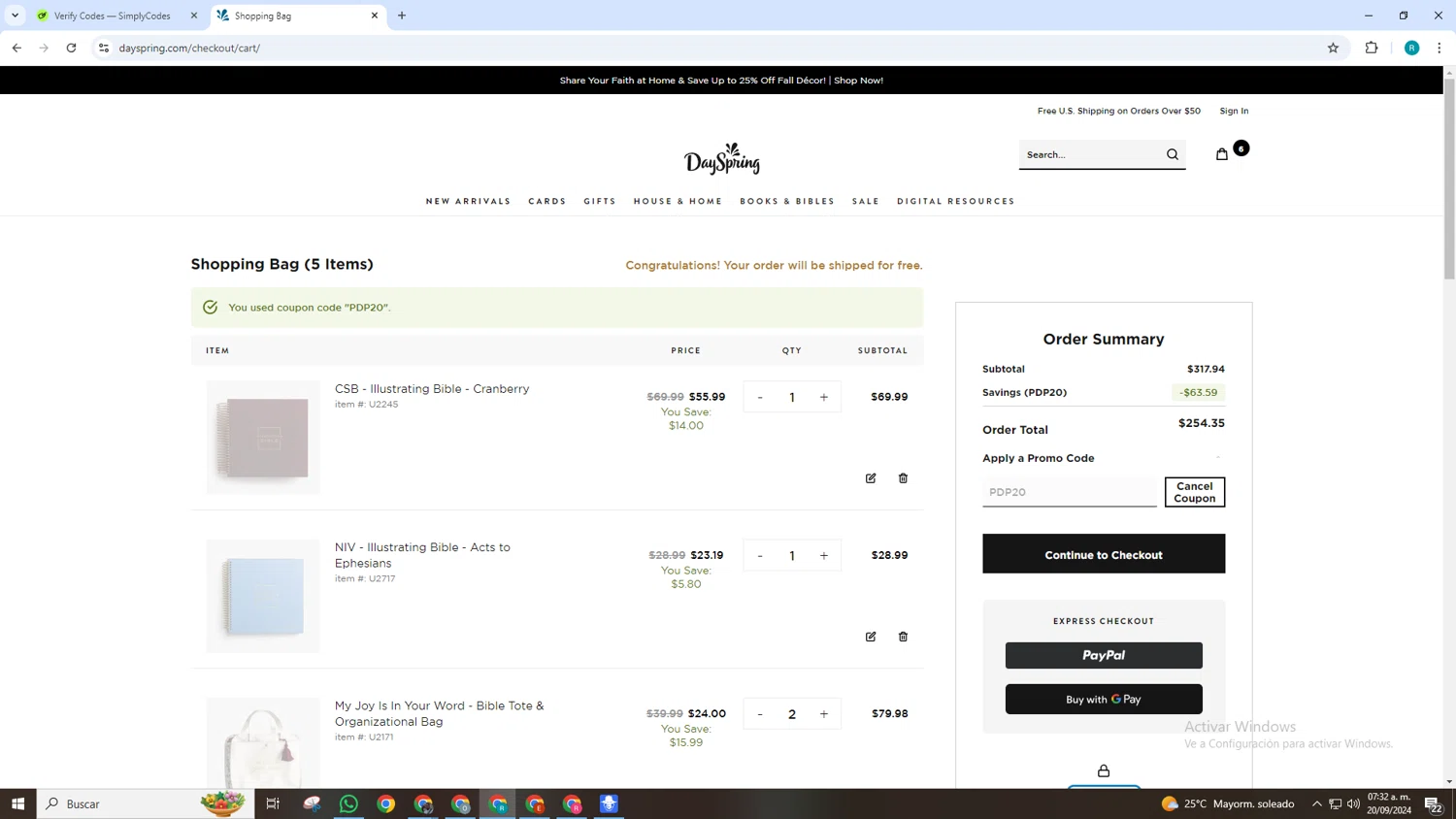Close the Shopping Bag tab
The width and height of the screenshot is (1456, 819).
point(375,16)
